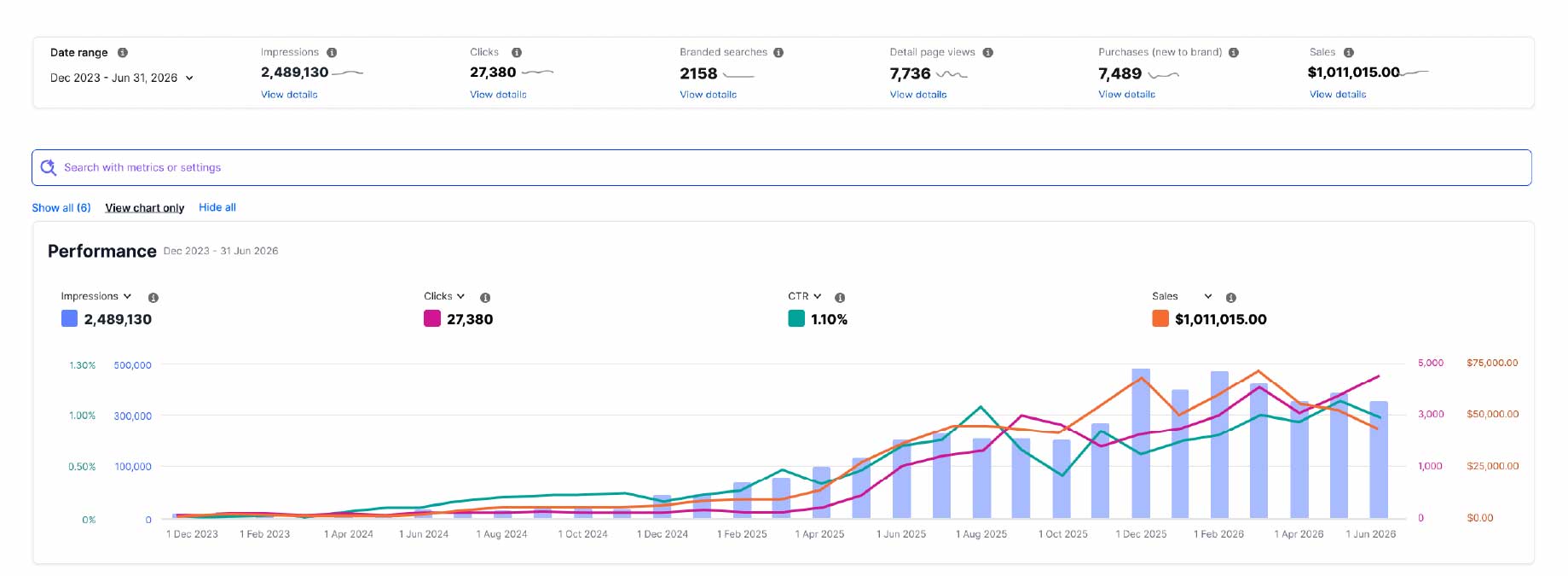Click x-axis label 1 Apr 2025
Image resolution: width=1568 pixels, height=576 pixels.
click(x=819, y=534)
